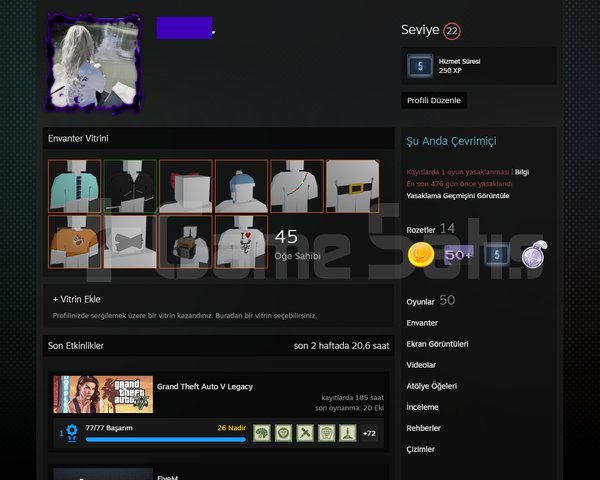Open the Grand Theft Auto V Legacy thumbnail
Viewport: 600px width, 480px height.
point(103,394)
